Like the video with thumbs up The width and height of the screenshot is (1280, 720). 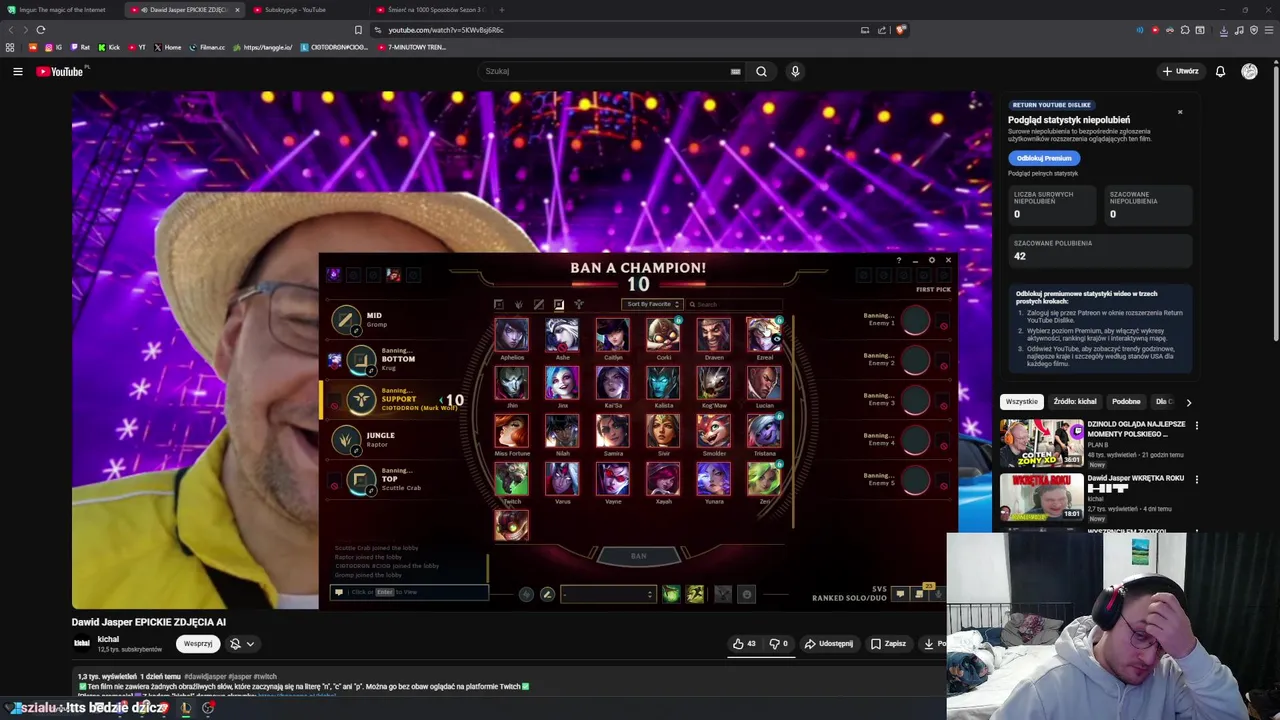[745, 644]
